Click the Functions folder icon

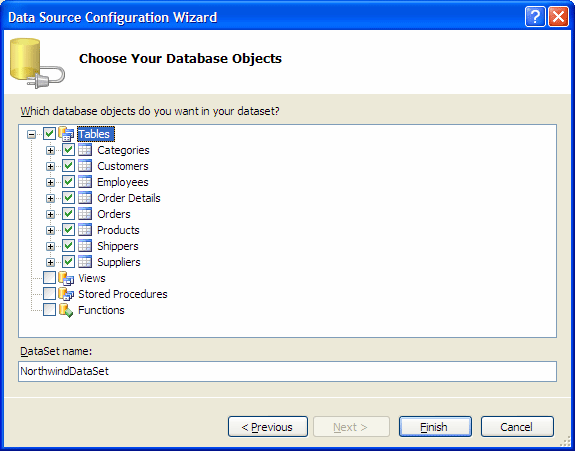(x=66, y=310)
